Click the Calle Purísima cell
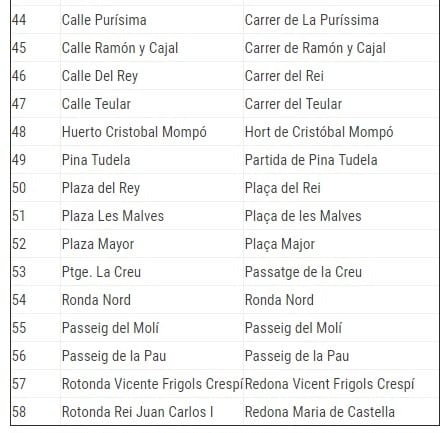The image size is (444, 433). [x=152, y=20]
